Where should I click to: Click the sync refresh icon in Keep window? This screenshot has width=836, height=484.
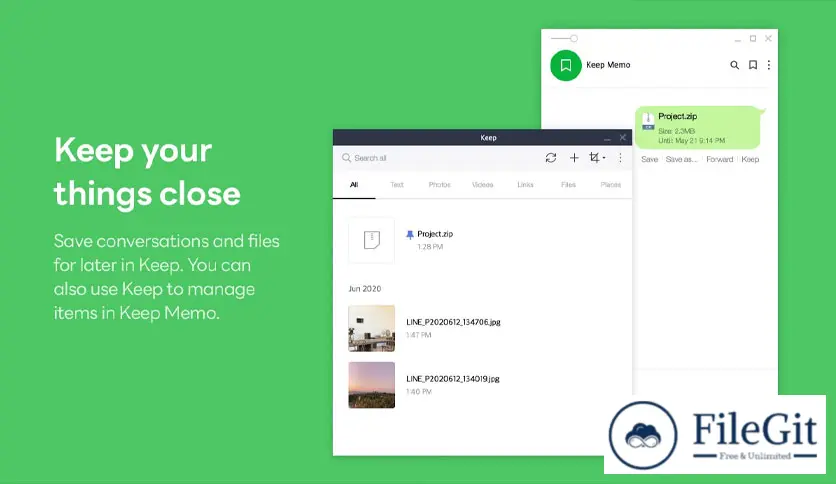551,158
